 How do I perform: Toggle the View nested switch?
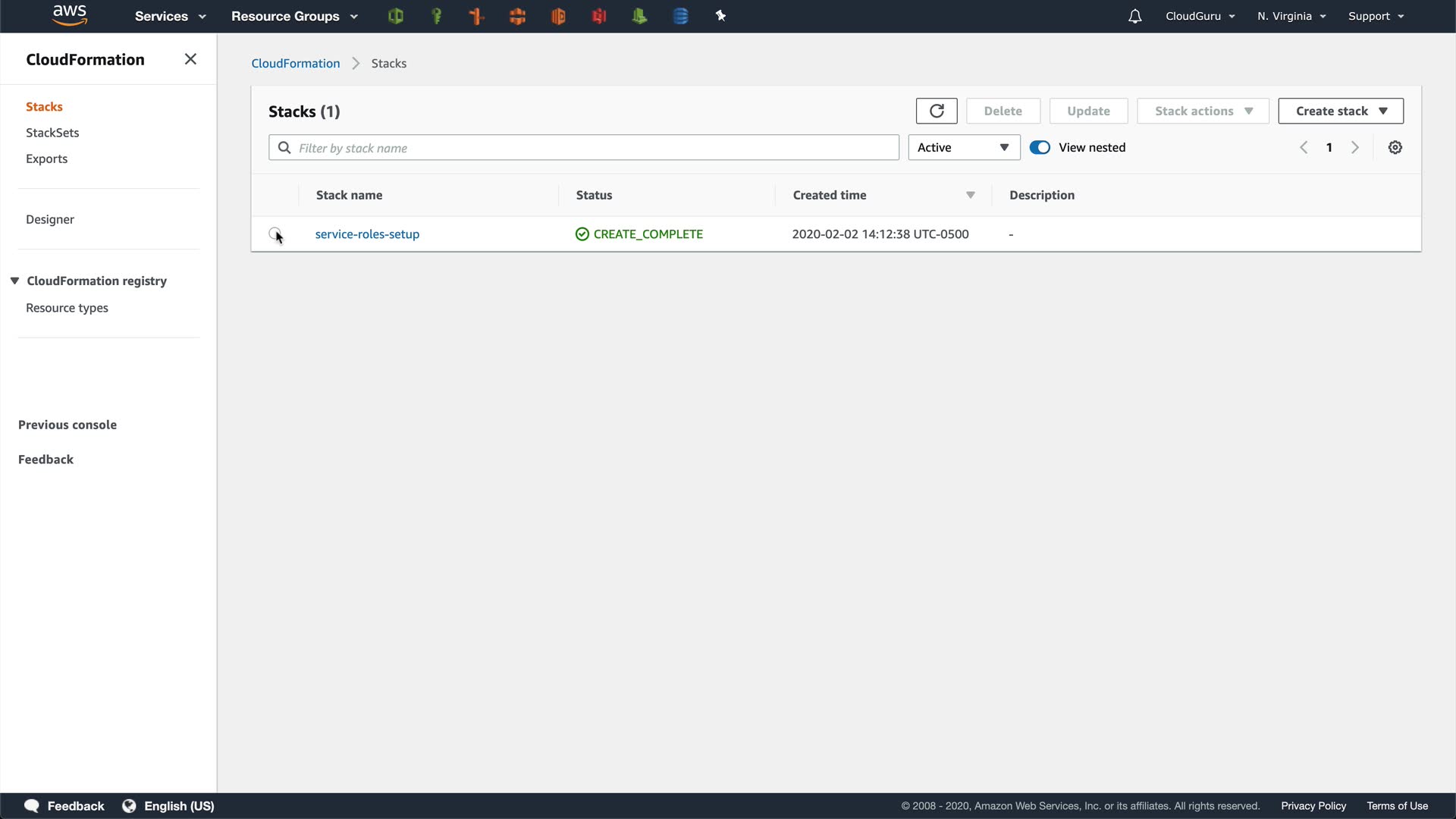pyautogui.click(x=1040, y=147)
